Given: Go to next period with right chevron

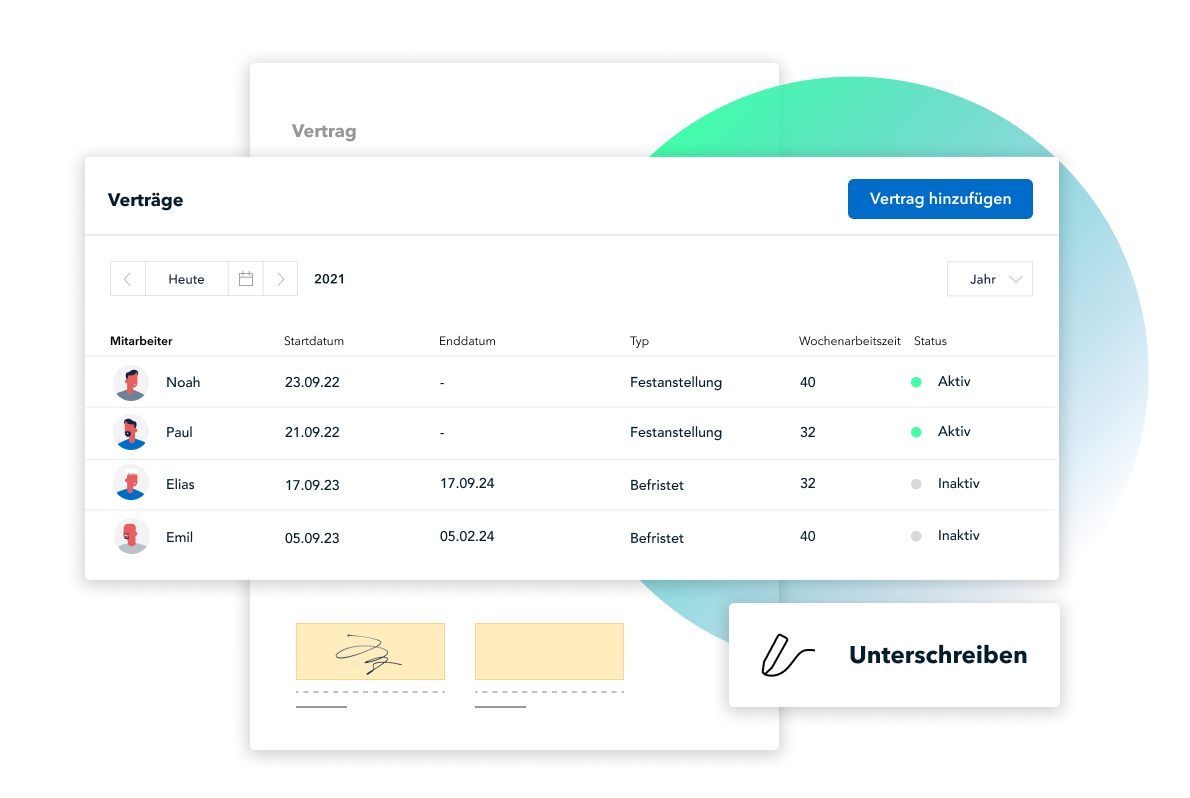Looking at the screenshot, I should 281,279.
